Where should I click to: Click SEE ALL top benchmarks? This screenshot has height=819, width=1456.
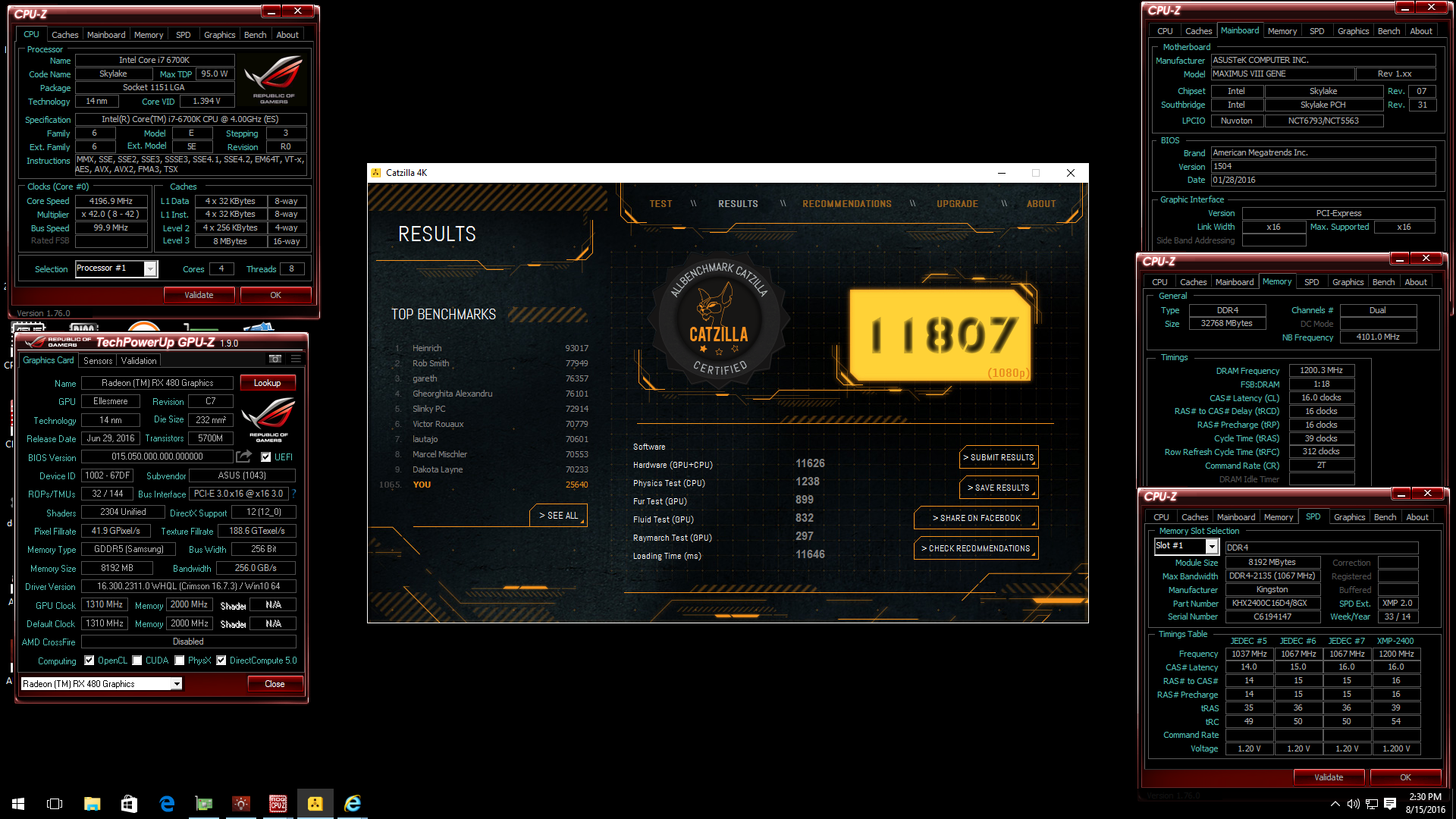click(559, 516)
